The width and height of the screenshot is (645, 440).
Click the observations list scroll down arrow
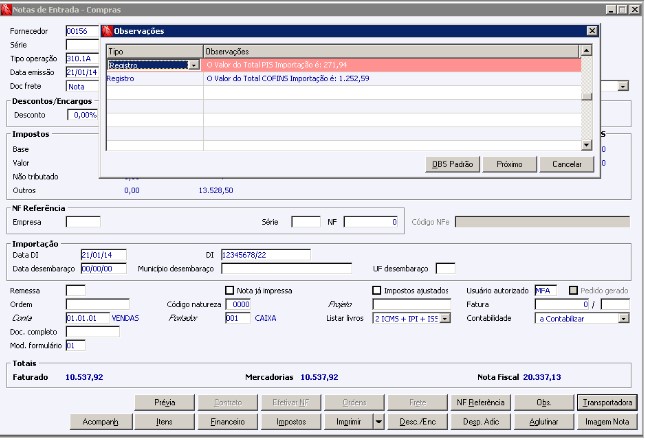click(x=586, y=145)
